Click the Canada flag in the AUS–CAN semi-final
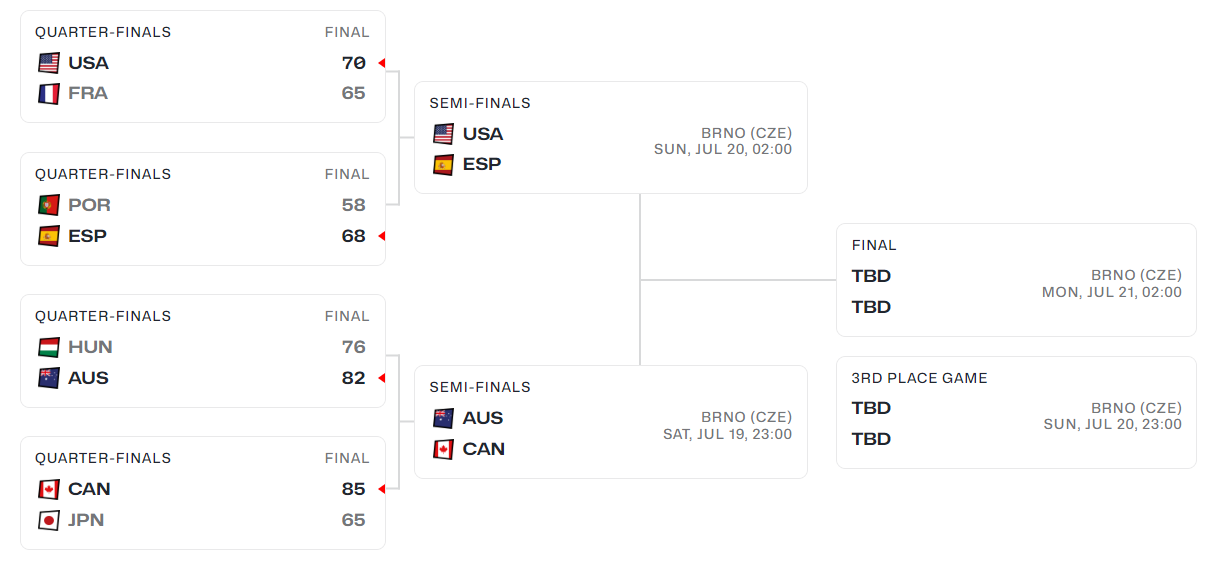 pos(443,449)
